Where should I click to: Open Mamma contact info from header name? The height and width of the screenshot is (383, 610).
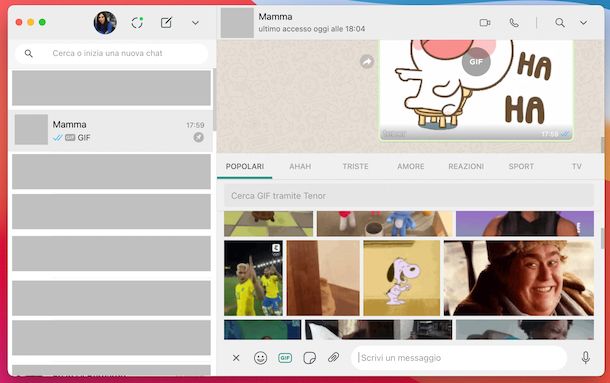[x=275, y=17]
